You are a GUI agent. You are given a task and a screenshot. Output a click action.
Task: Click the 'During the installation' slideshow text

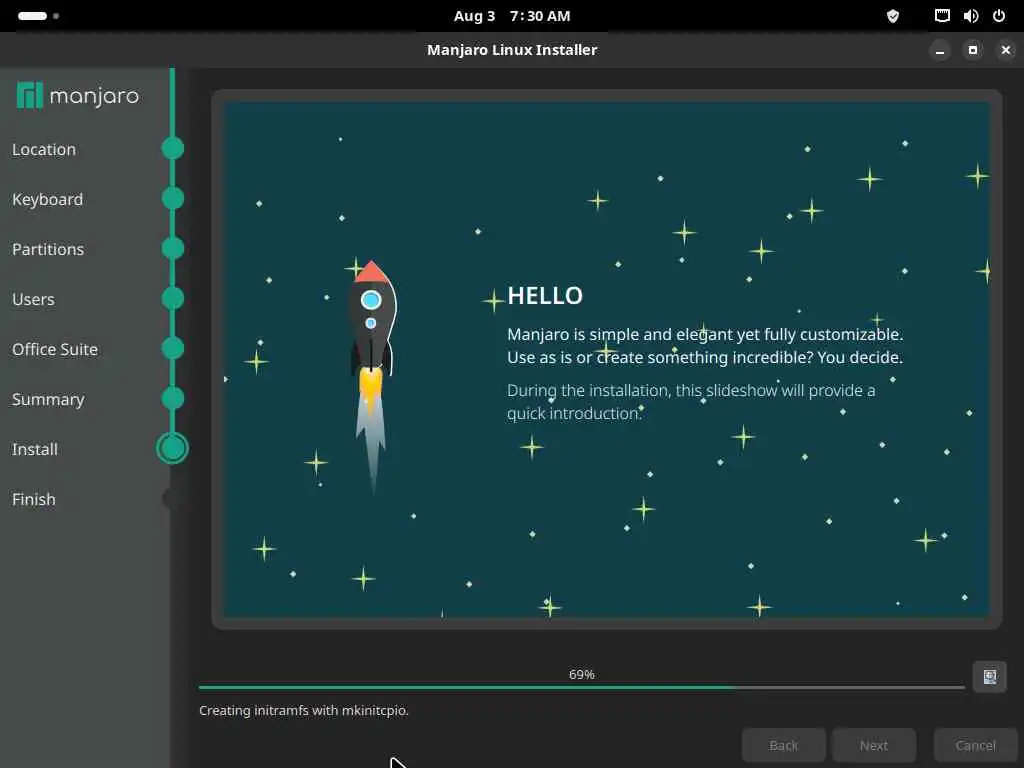pos(691,402)
